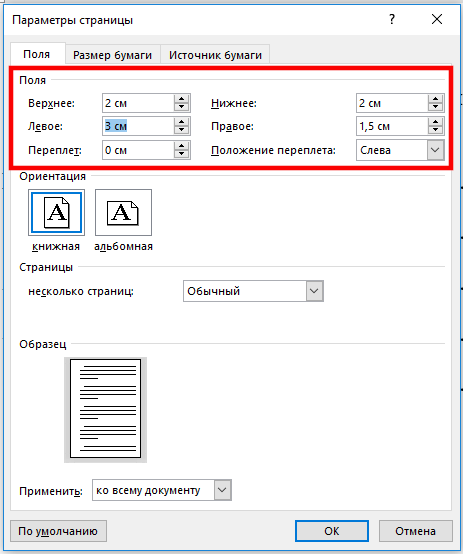The height and width of the screenshot is (554, 463).
Task: Expand the несколько страниц dropdown
Action: [x=314, y=291]
